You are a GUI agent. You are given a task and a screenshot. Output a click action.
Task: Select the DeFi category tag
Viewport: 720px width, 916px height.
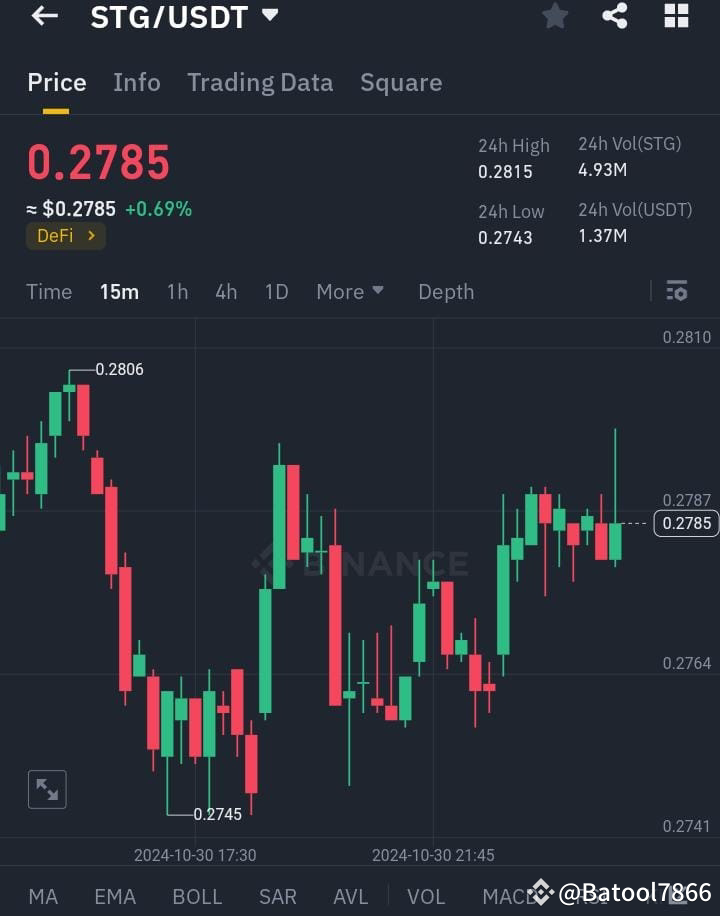coord(65,236)
